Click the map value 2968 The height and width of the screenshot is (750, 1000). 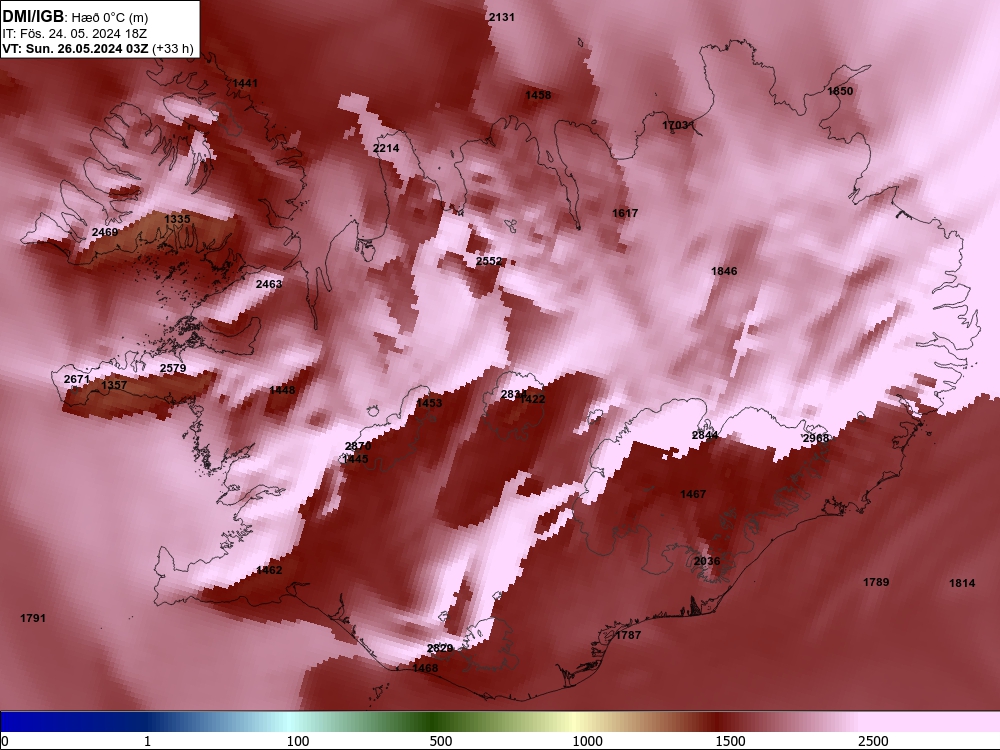coord(816,438)
